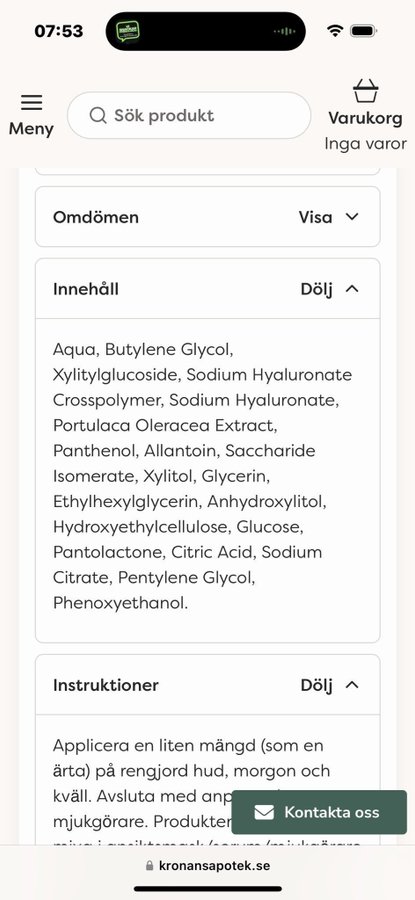Viewport: 415px width, 900px height.
Task: Collapse Instruktioner using the up chevron
Action: (x=352, y=685)
